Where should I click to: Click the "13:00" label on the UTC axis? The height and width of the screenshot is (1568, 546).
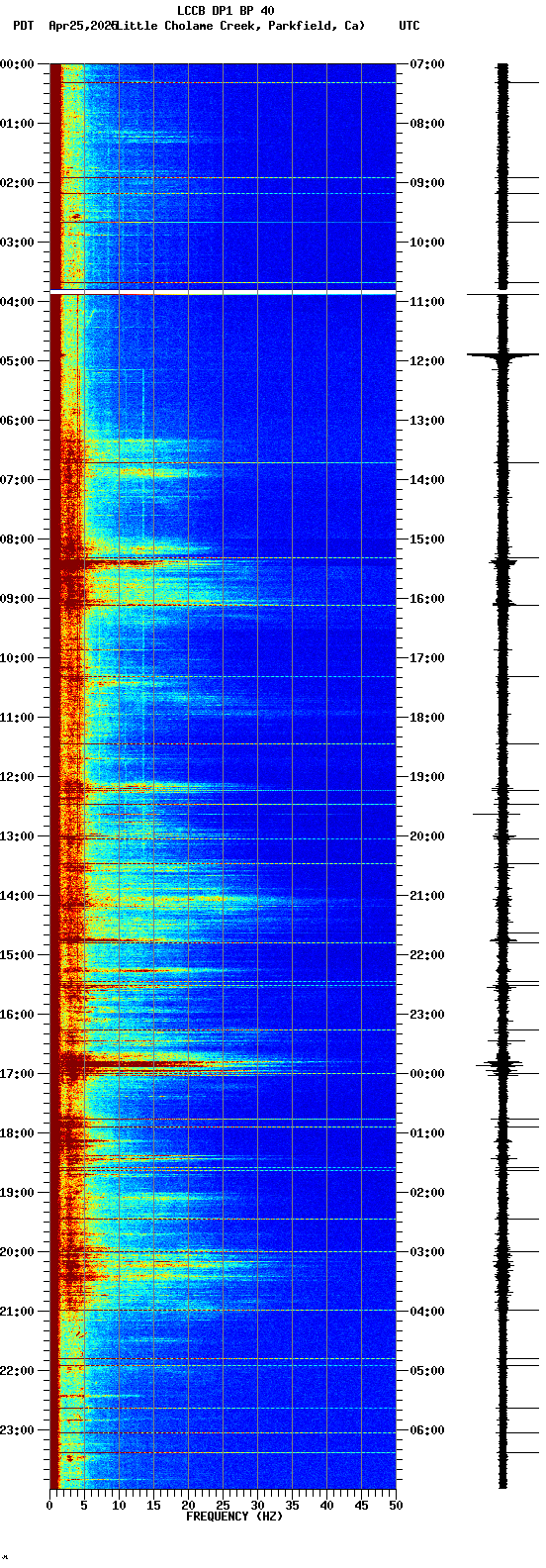coord(427,421)
